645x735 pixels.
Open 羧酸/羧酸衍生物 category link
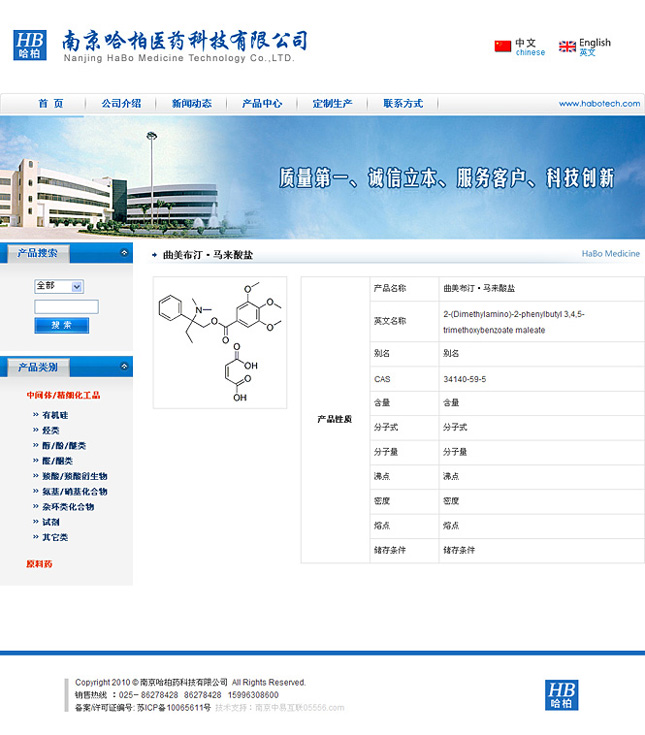click(x=75, y=476)
